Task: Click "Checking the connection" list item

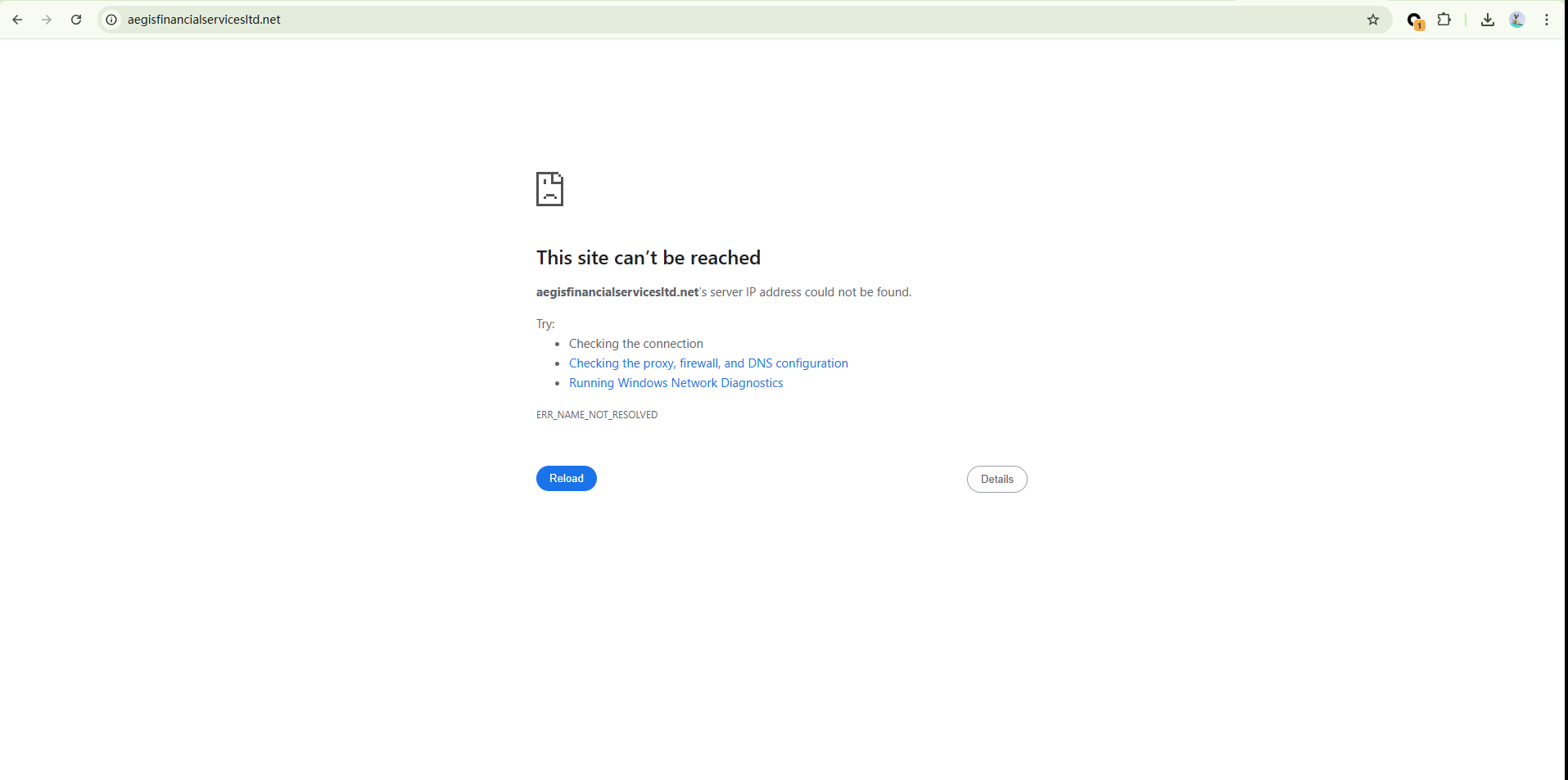Action: (636, 344)
